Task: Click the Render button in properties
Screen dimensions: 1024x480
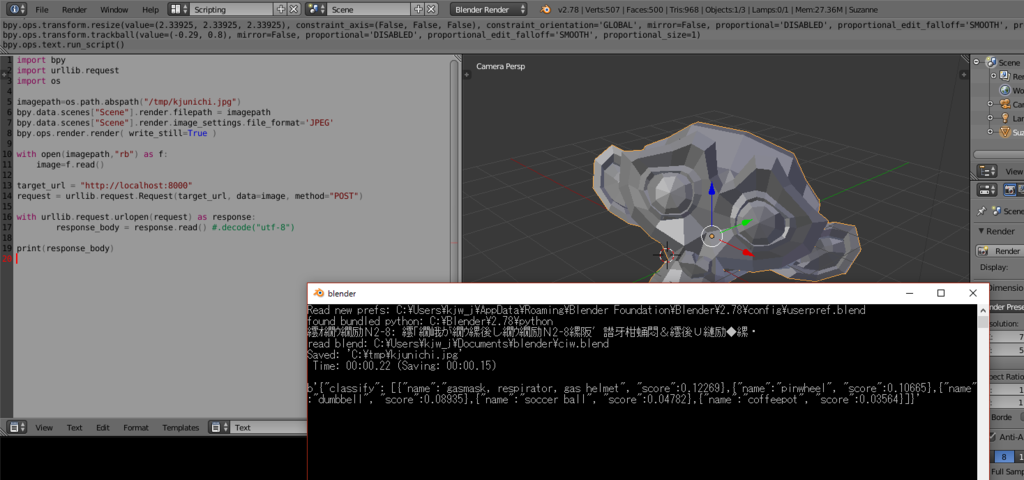Action: (x=999, y=251)
